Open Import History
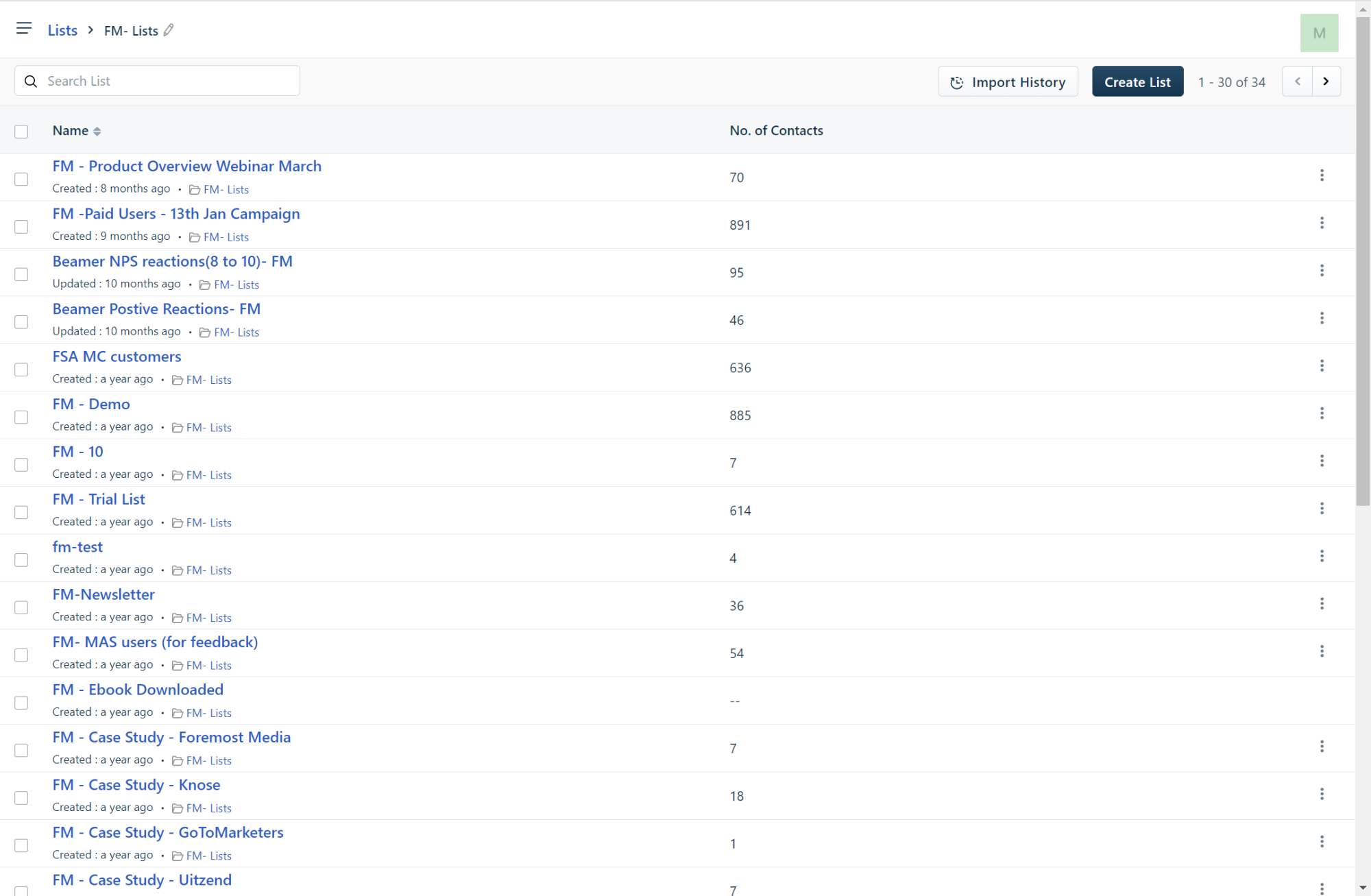 1008,82
